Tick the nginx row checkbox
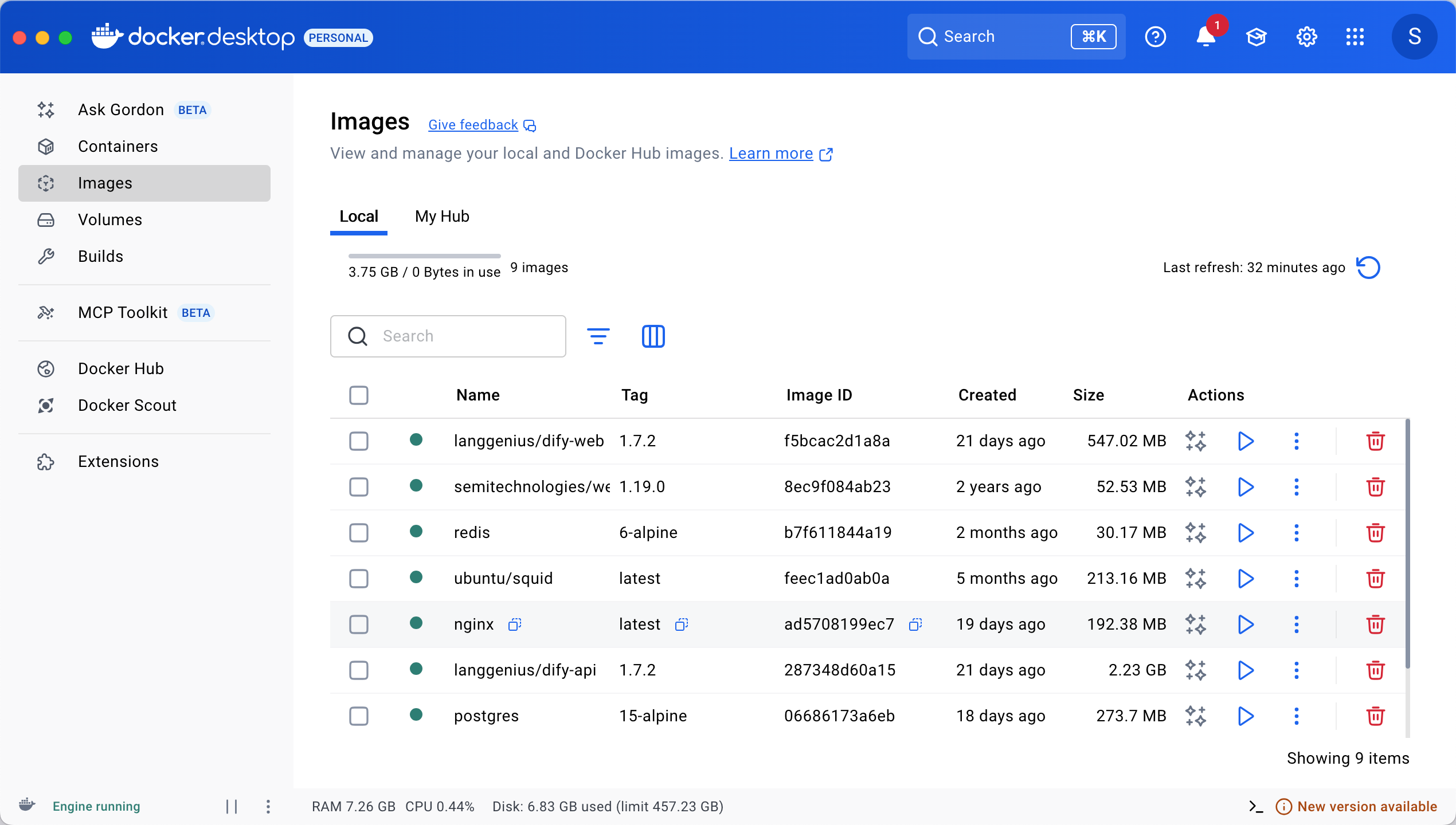1456x825 pixels. click(x=359, y=624)
